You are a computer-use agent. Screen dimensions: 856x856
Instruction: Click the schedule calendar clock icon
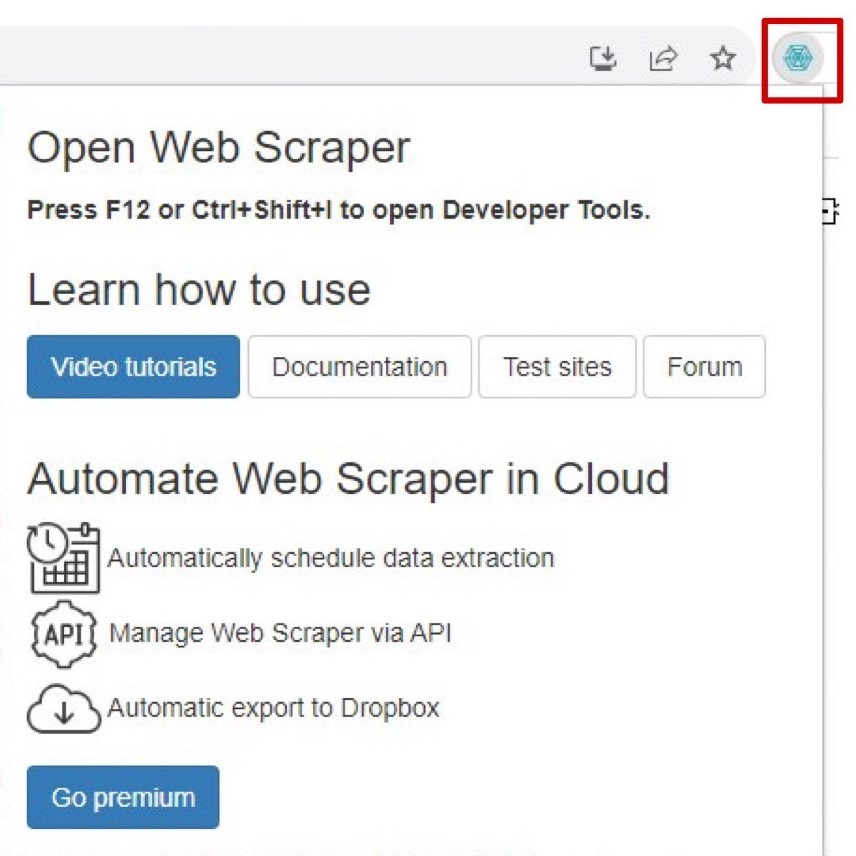[x=64, y=558]
